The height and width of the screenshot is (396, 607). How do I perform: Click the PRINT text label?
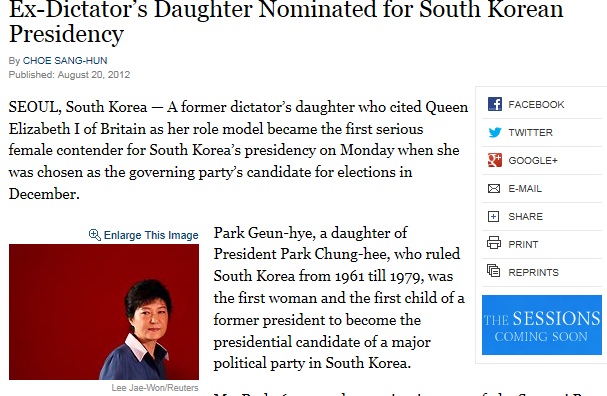tap(523, 245)
